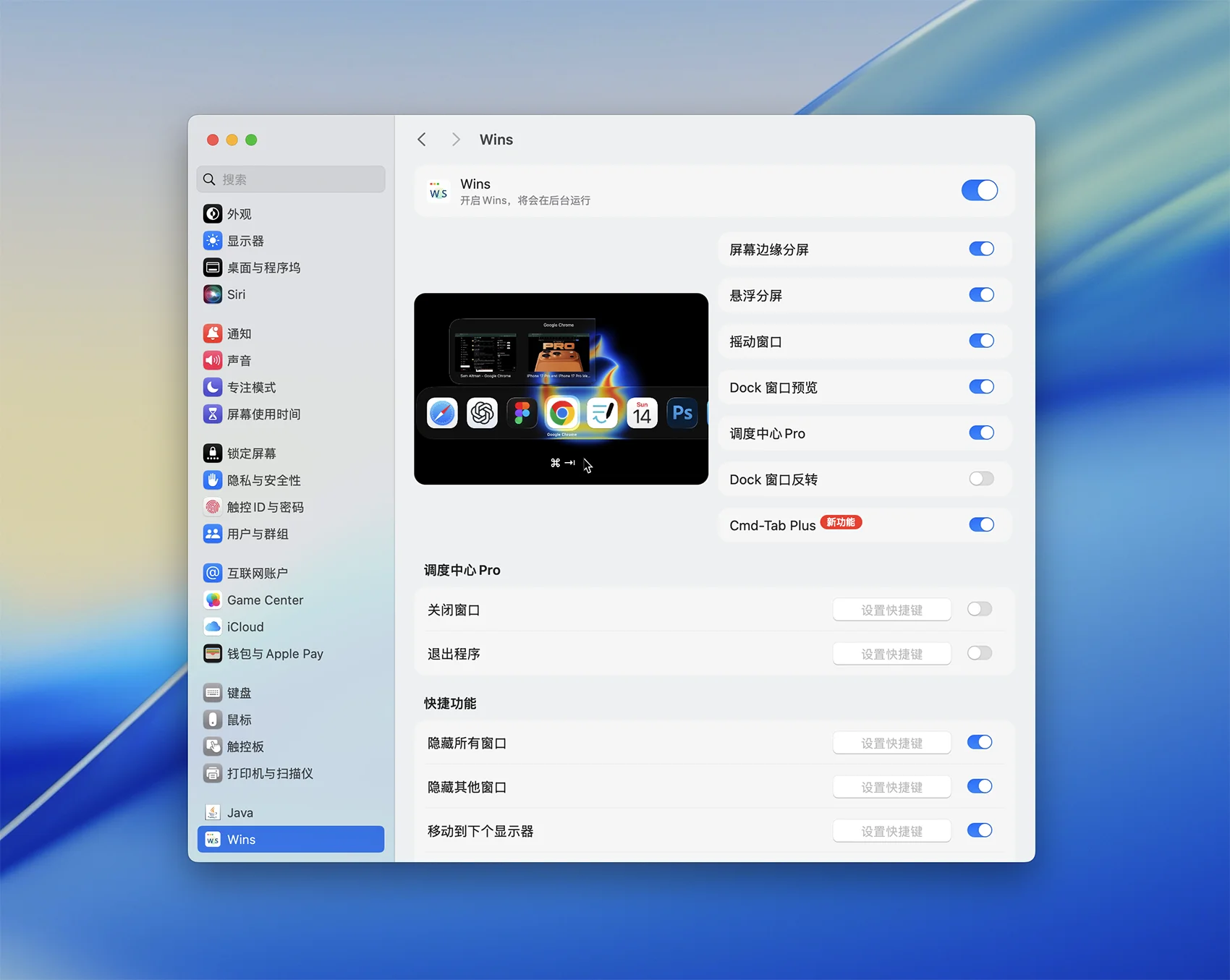Open the 用户与群组 people icon
1230x980 pixels.
click(x=213, y=534)
